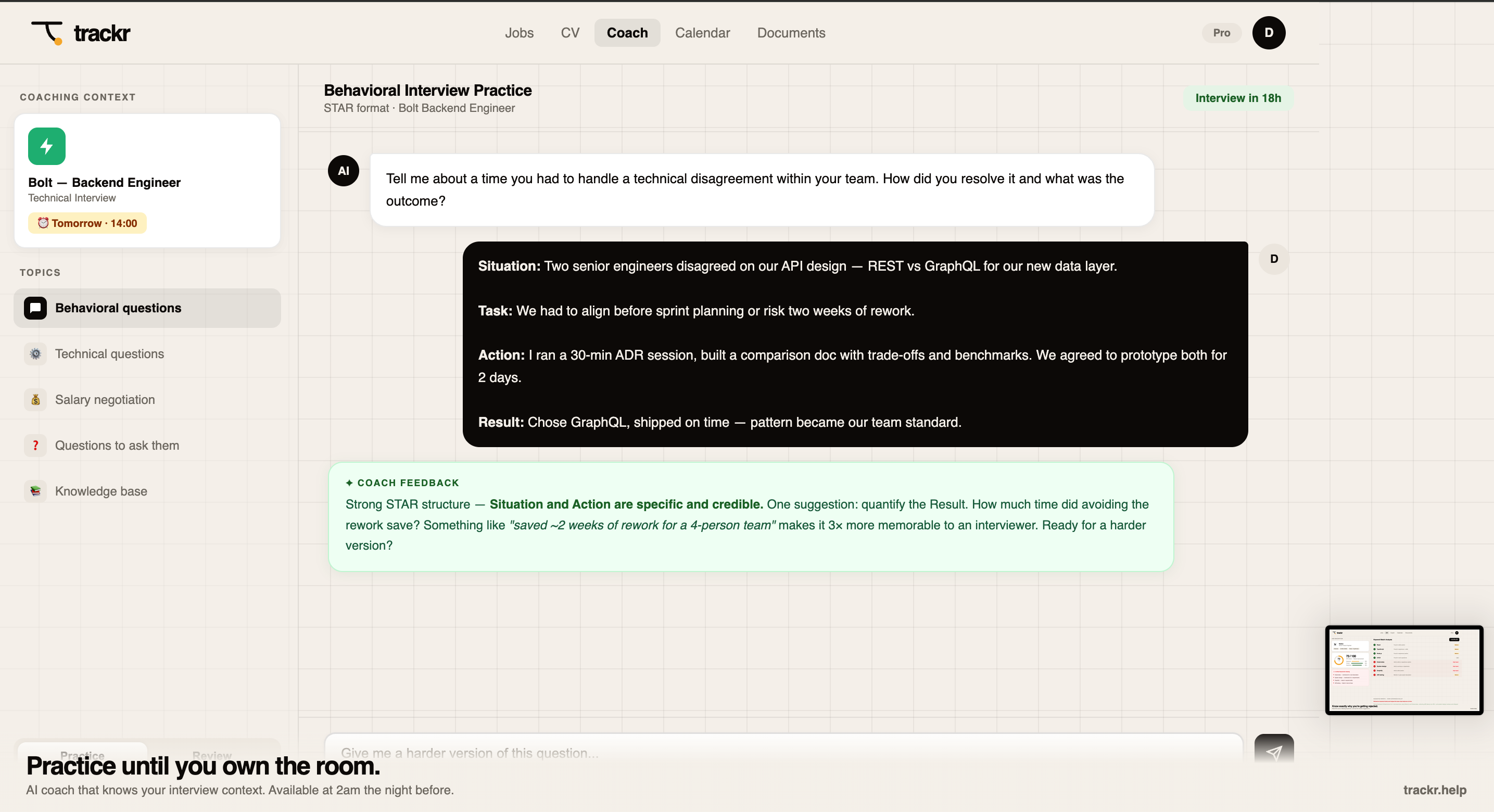Click the green Bolt lightning icon

46,146
